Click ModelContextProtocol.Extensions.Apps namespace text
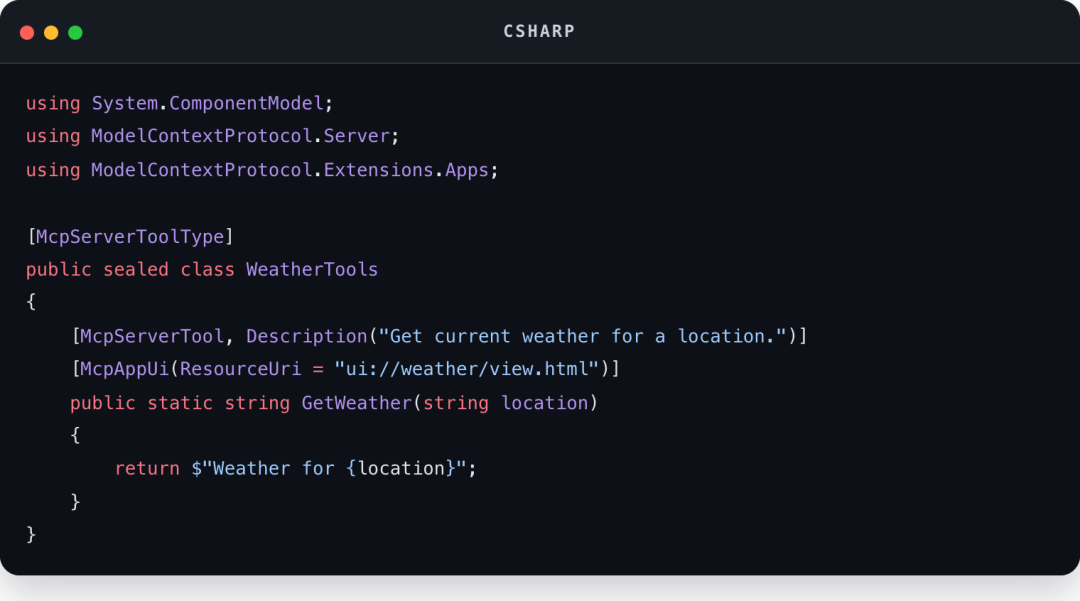 290,170
